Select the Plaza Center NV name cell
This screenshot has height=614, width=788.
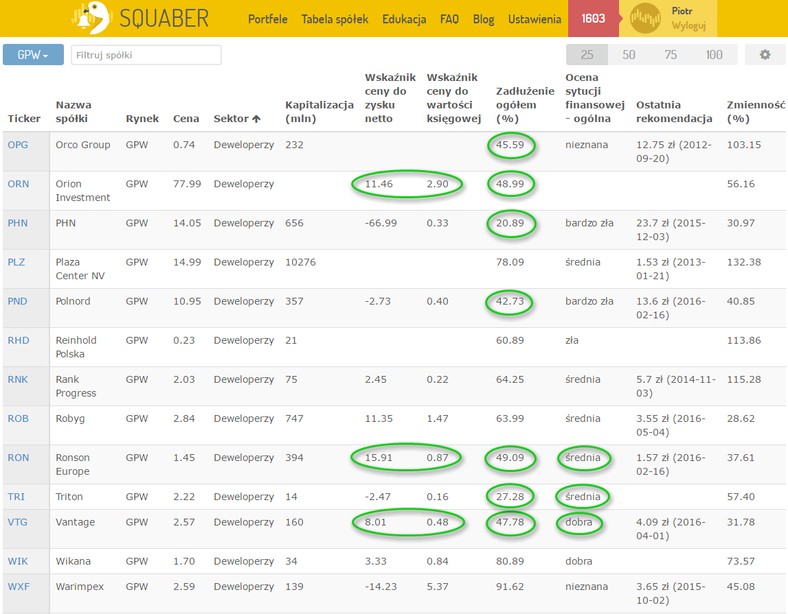pos(80,269)
